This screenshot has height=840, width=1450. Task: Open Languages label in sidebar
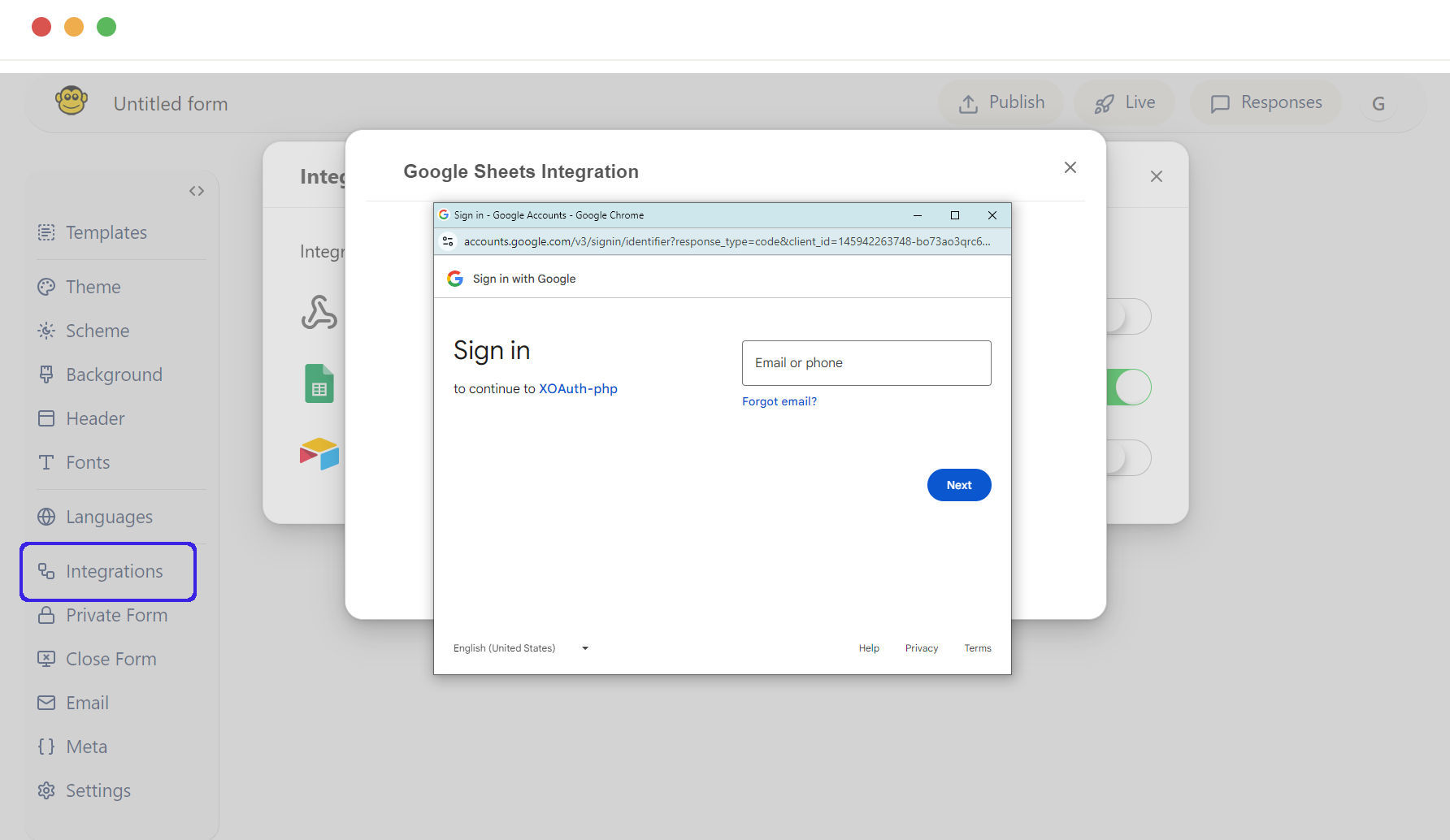click(x=109, y=517)
